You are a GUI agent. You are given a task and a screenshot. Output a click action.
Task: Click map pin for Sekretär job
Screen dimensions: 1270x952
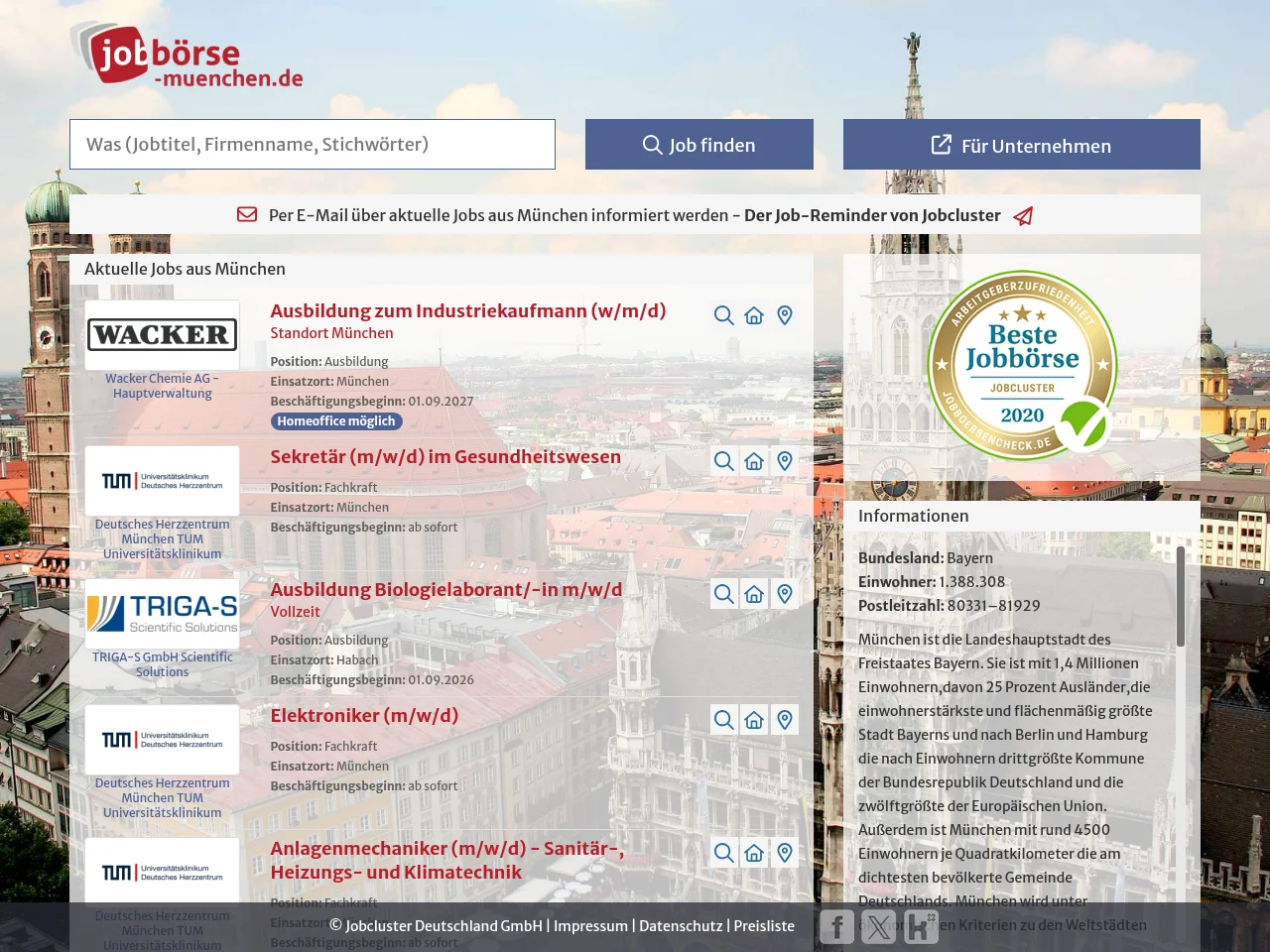[x=785, y=461]
